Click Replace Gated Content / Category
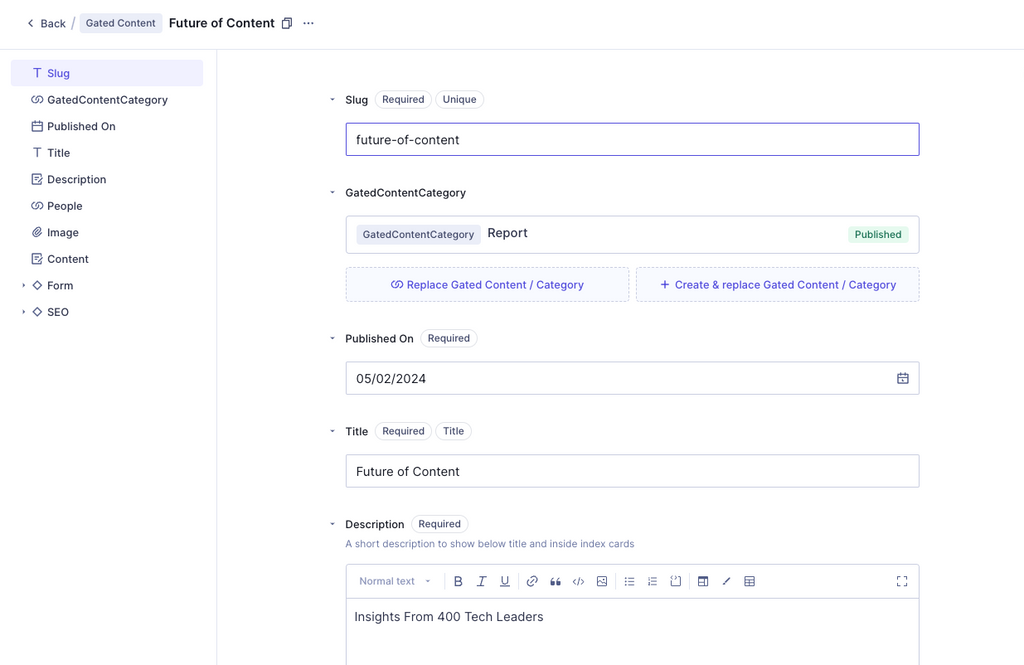1024x665 pixels. [x=487, y=285]
